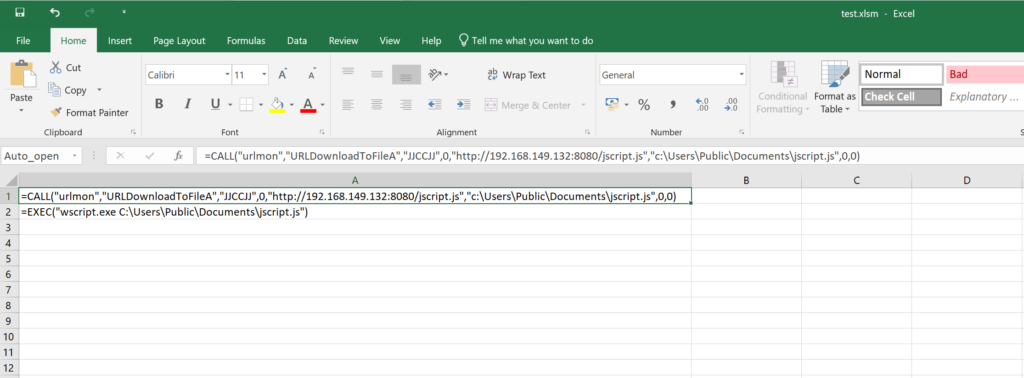1024x378 pixels.
Task: Apply the Normal cell style
Action: [x=901, y=74]
